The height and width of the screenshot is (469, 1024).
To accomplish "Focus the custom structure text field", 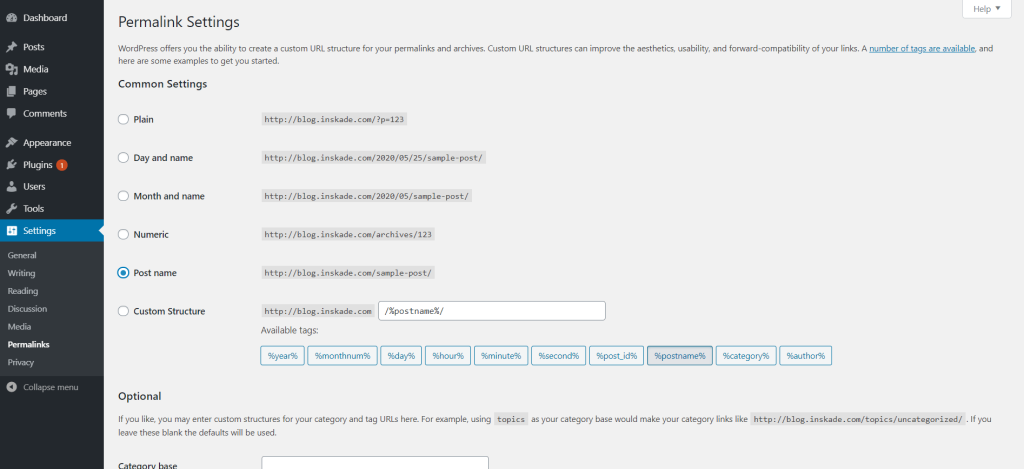I will [x=492, y=311].
